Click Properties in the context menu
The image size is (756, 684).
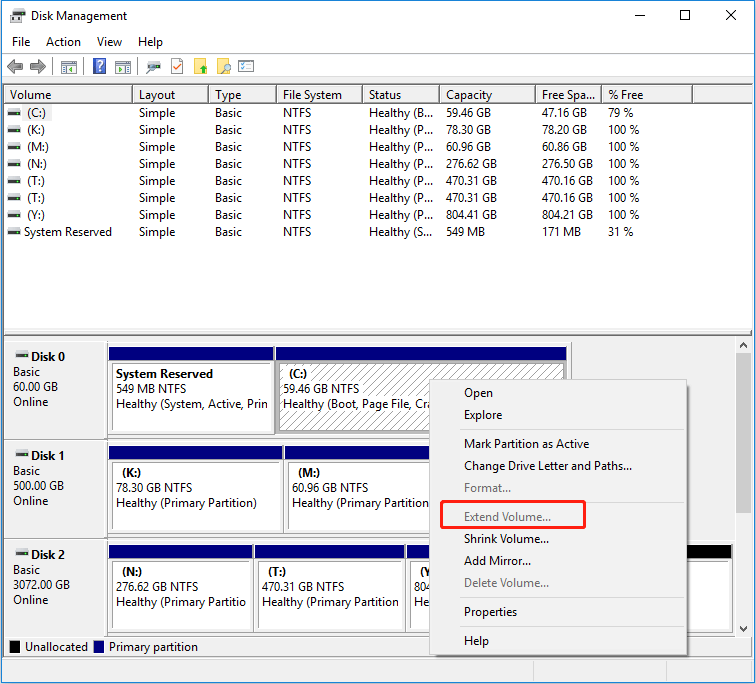pos(490,612)
